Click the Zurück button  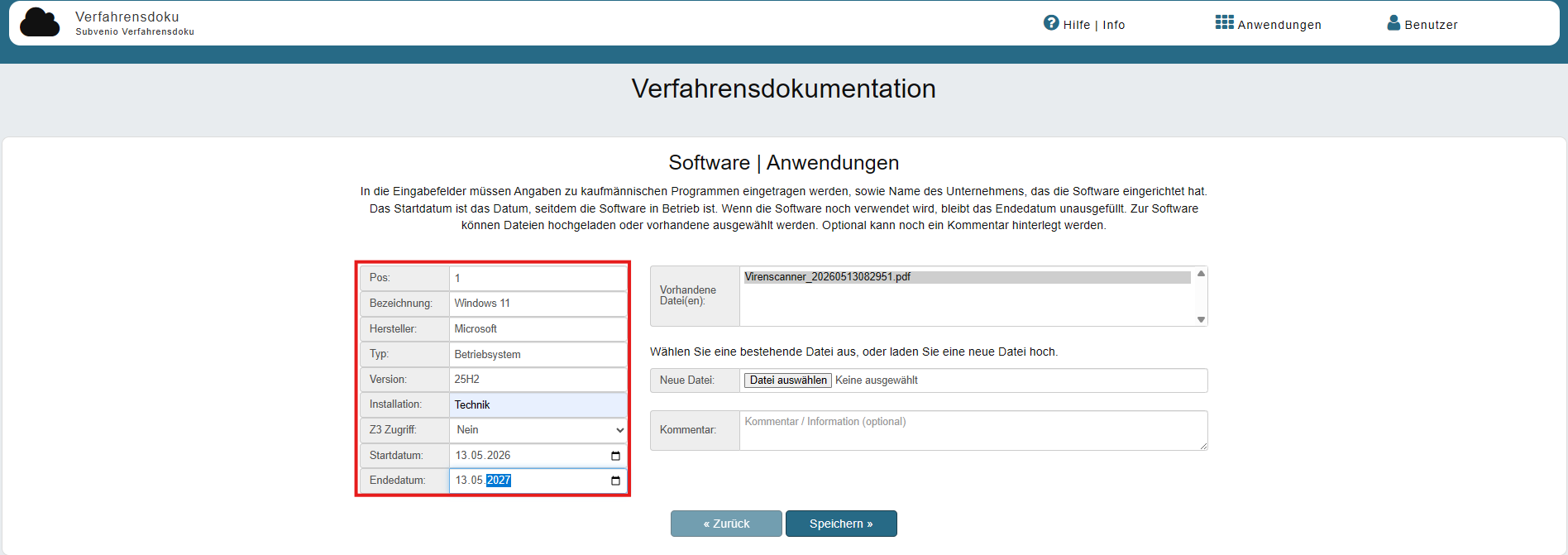click(726, 524)
